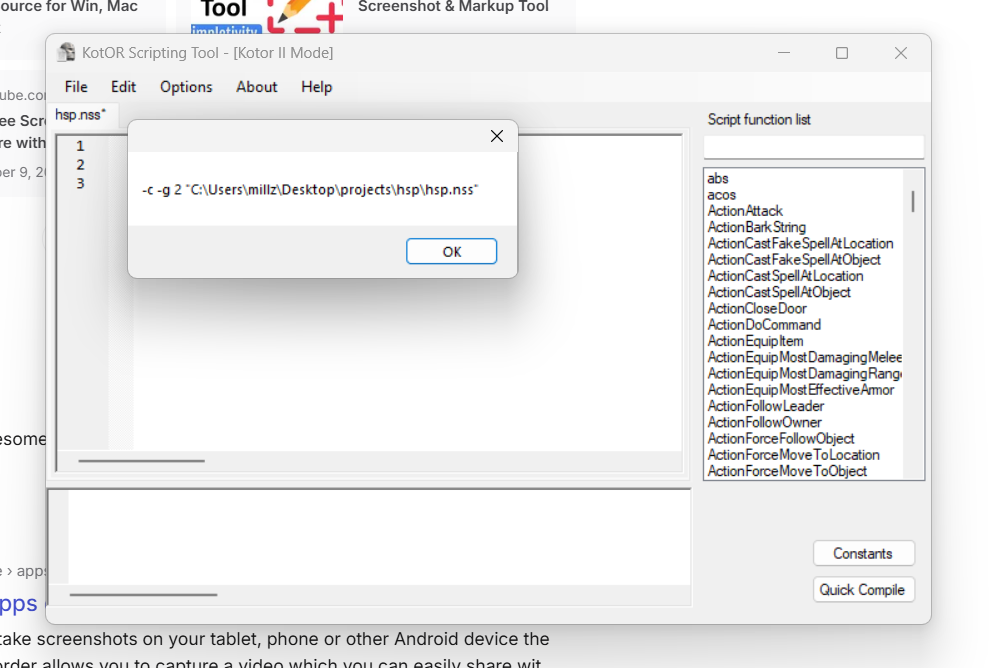
Task: Open the Help menu
Action: pos(317,87)
